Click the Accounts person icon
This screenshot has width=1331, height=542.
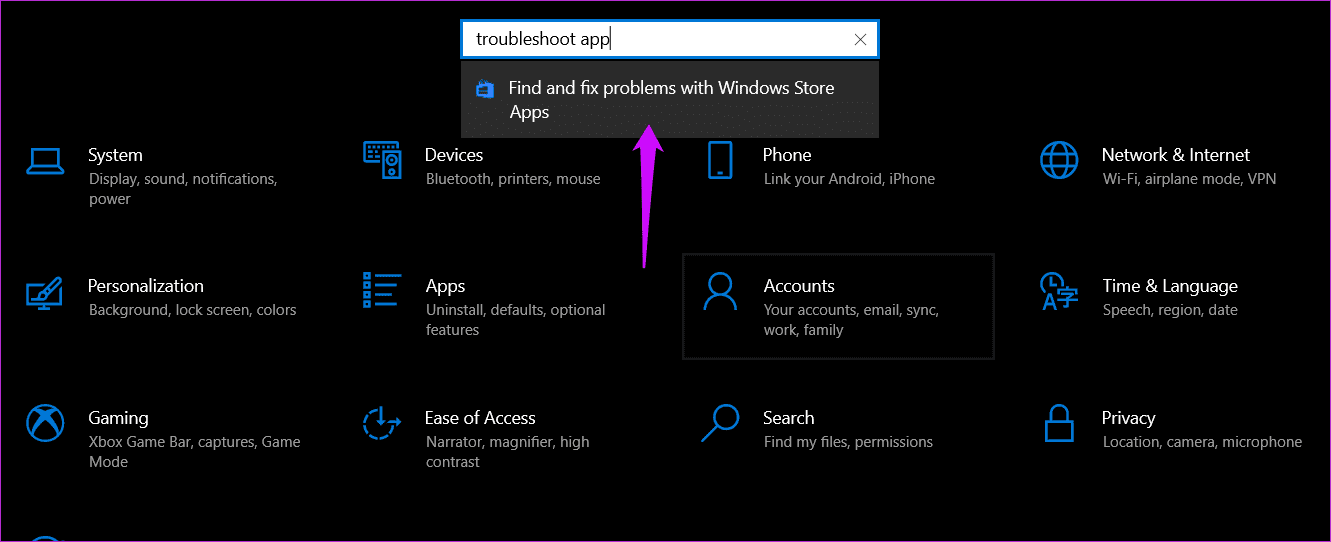[x=720, y=291]
